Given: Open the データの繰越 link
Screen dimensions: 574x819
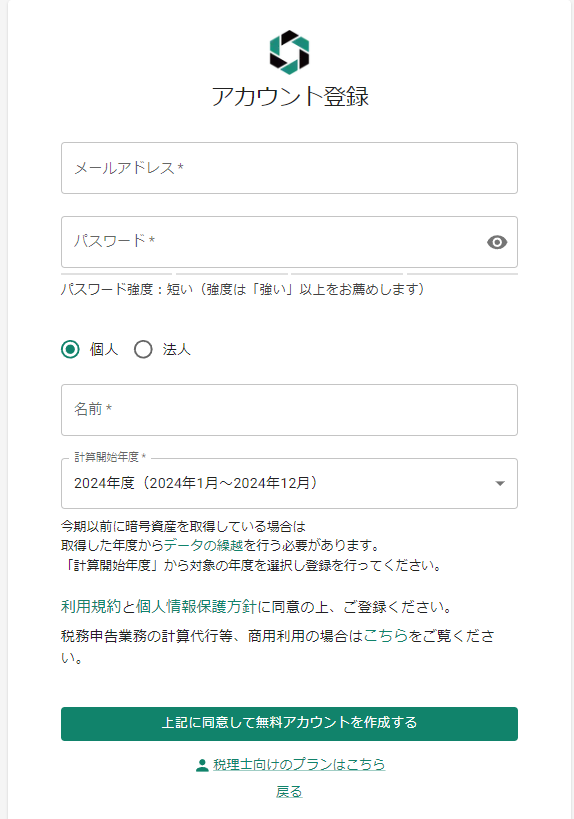Looking at the screenshot, I should pos(204,546).
